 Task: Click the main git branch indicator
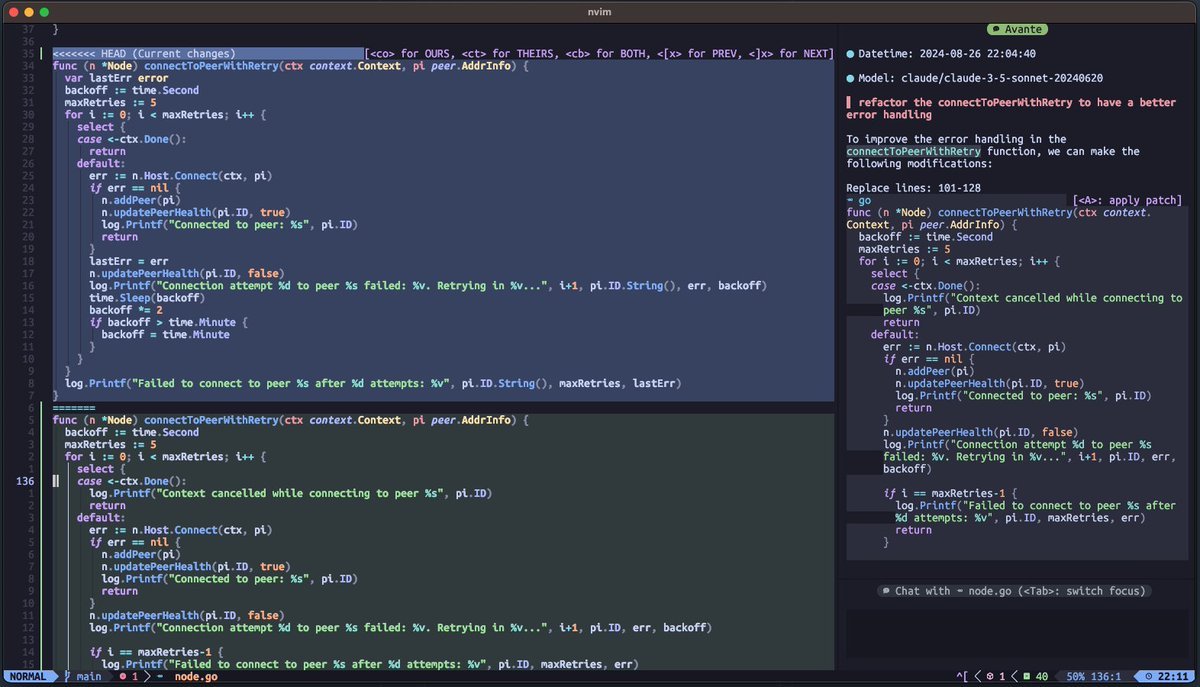click(82, 677)
